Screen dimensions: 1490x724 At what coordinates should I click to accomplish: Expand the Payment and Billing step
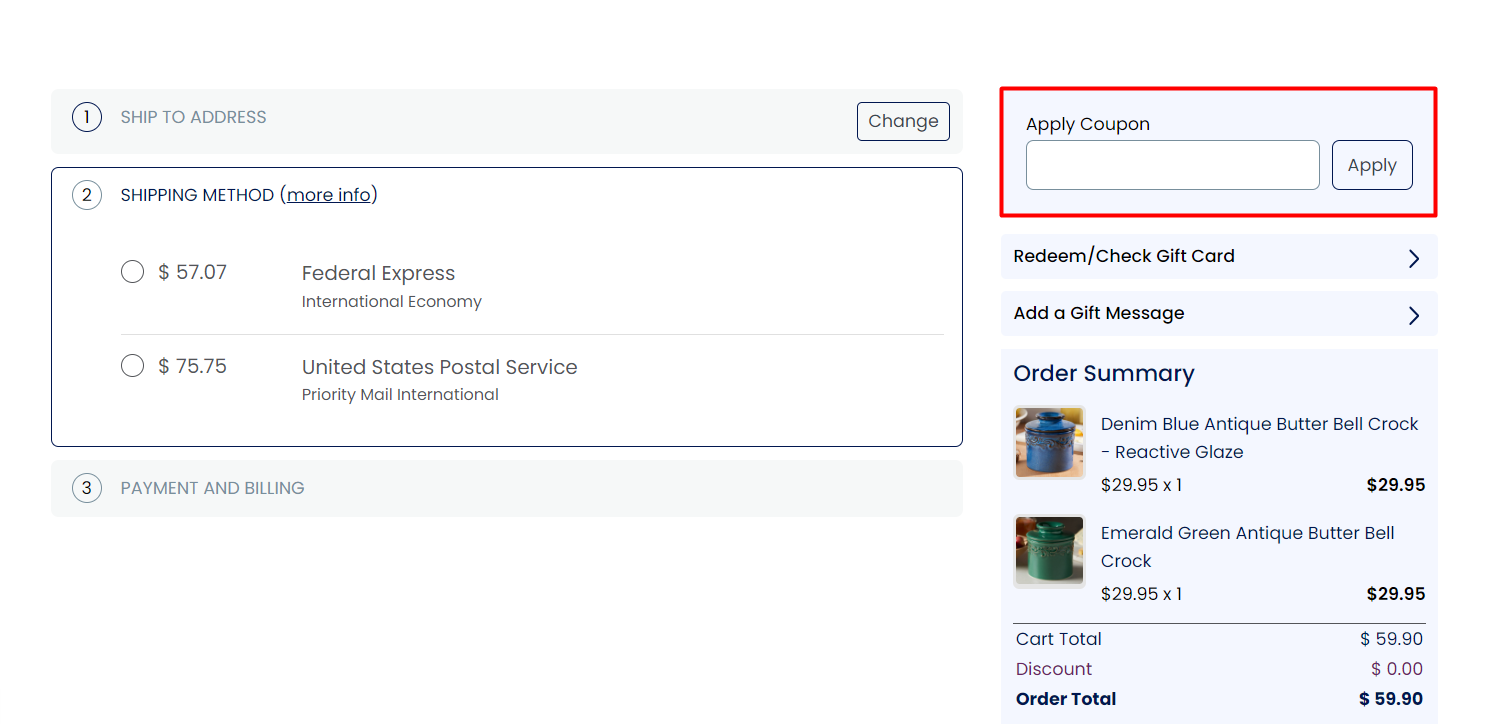(507, 488)
